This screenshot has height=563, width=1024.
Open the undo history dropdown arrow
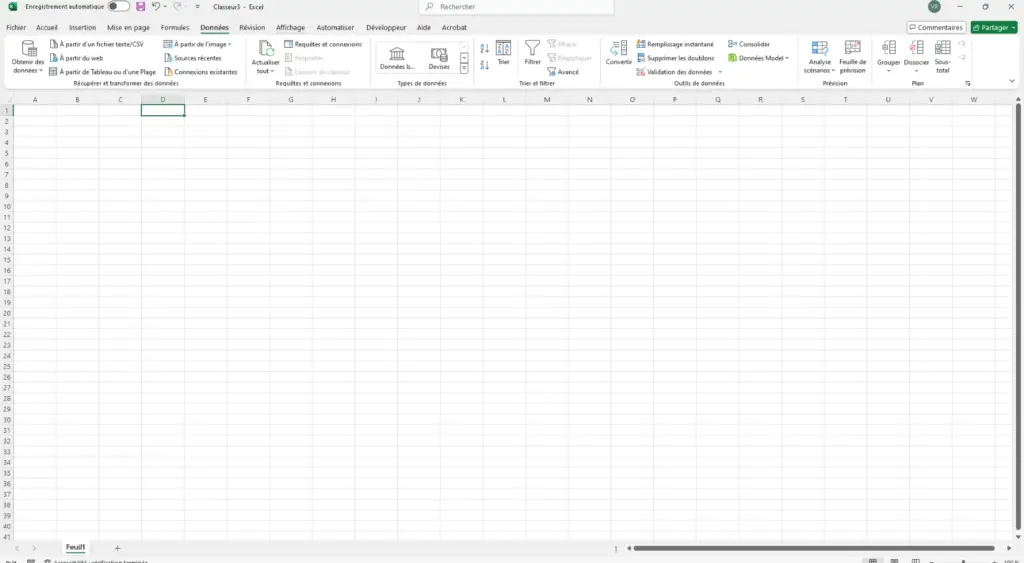[x=165, y=7]
